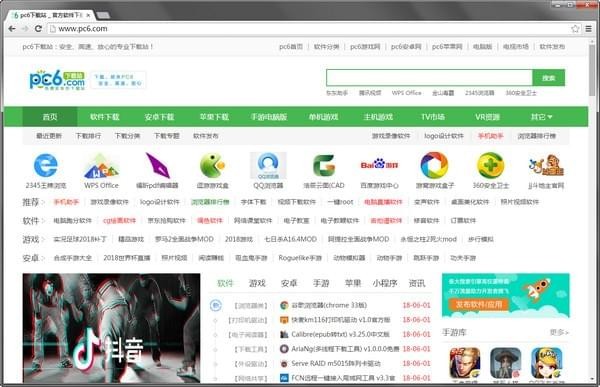The height and width of the screenshot is (387, 600).
Task: Open the colorful aperture game box icon
Action: tap(435, 165)
